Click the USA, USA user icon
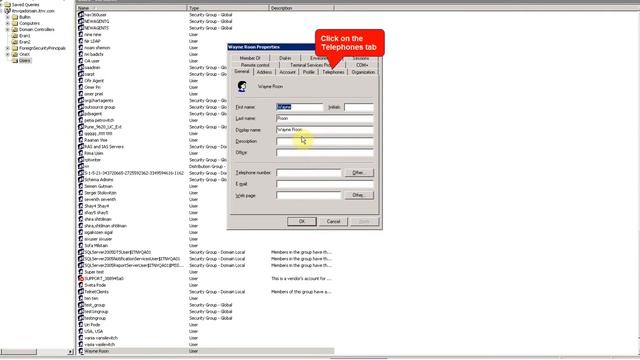 tap(81, 331)
